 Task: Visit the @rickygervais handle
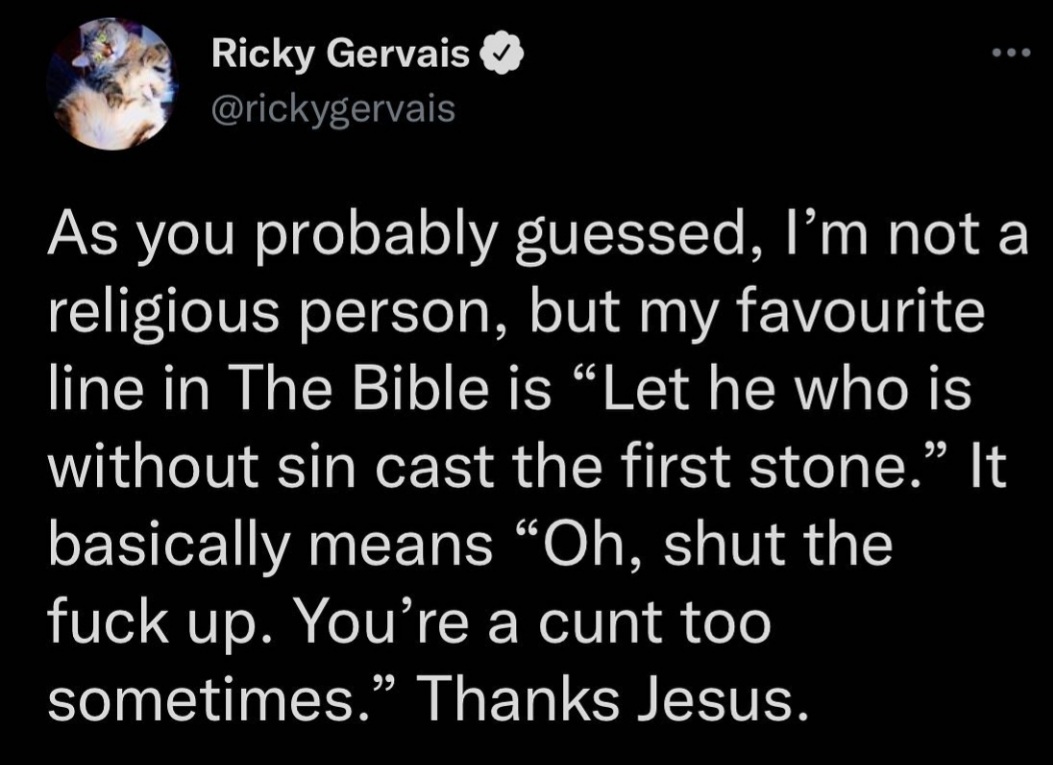click(x=333, y=110)
